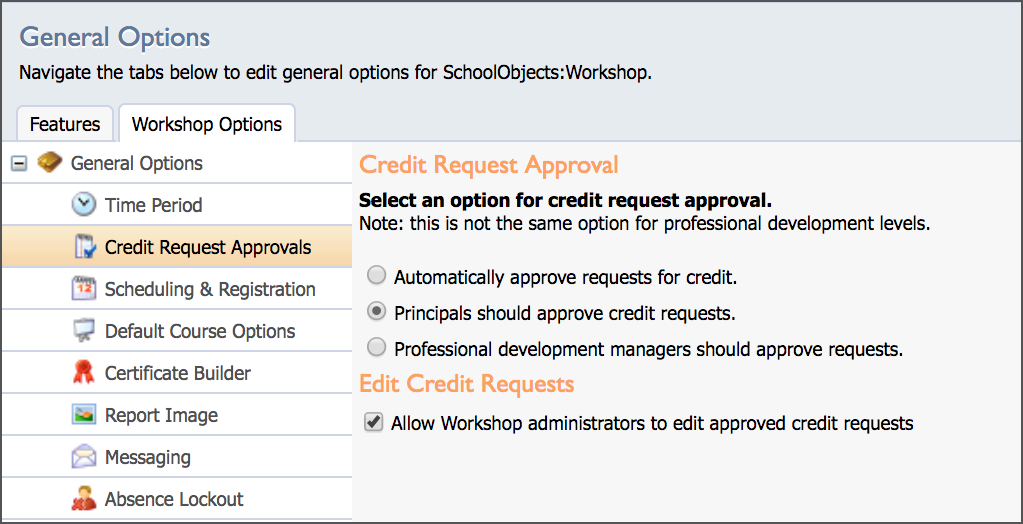1023x524 pixels.
Task: Click the clock icon beside Time Period
Action: 84,205
